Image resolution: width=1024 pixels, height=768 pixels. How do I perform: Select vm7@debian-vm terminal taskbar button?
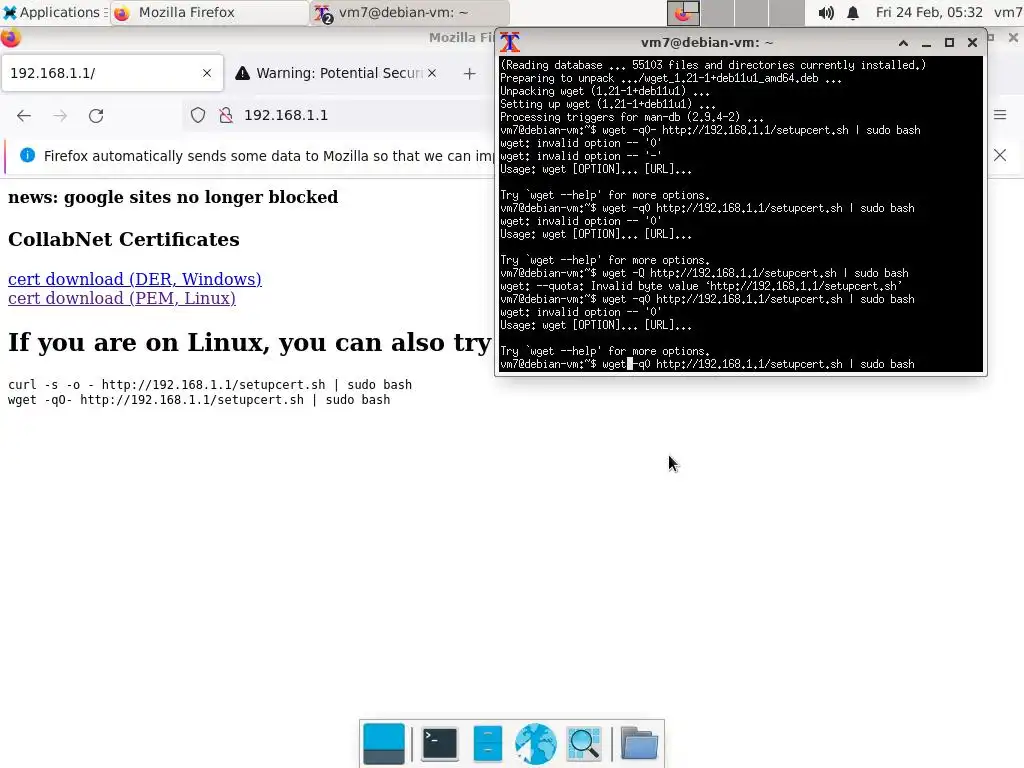click(409, 12)
